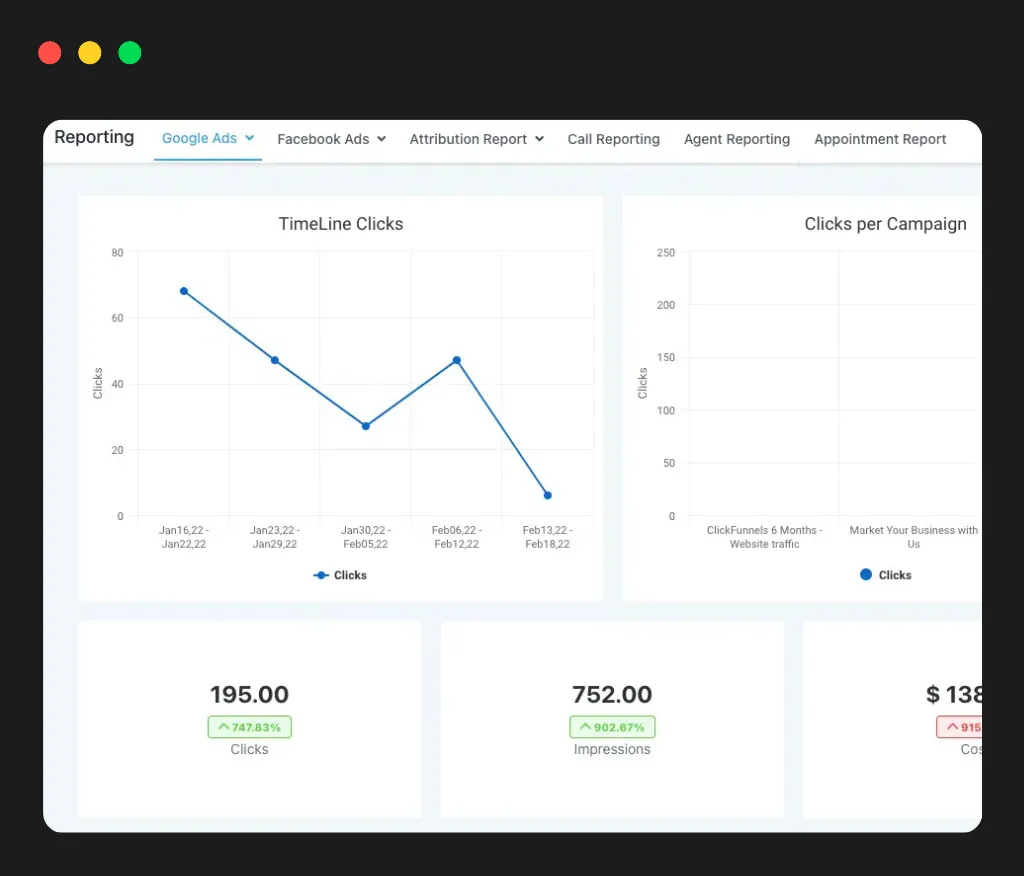1024x876 pixels.
Task: Select the Feb13,22 - Feb18,22 data point
Action: click(x=547, y=495)
